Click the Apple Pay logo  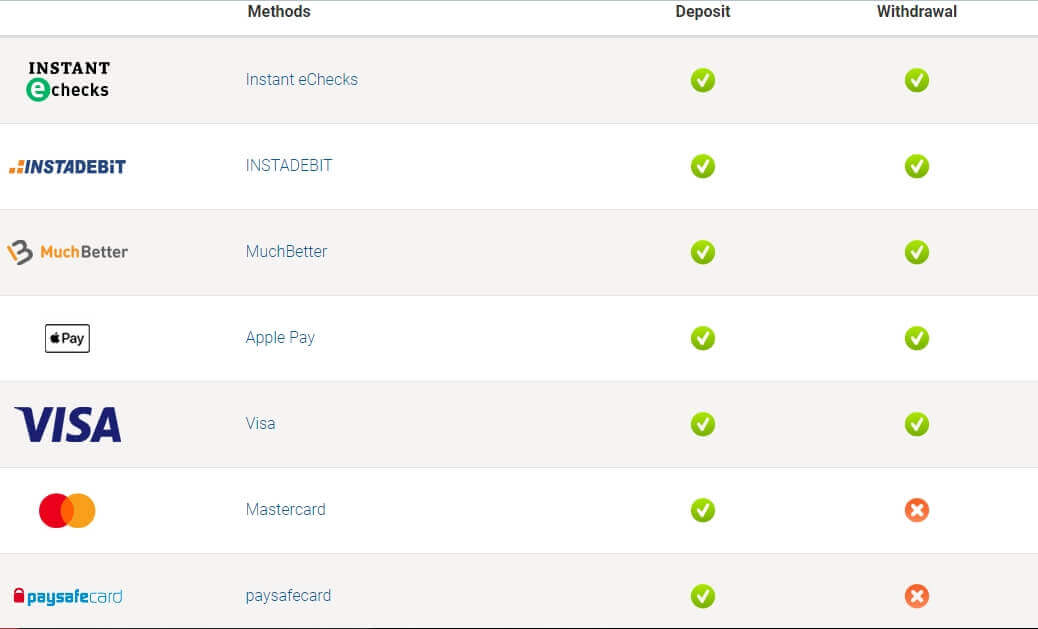pyautogui.click(x=67, y=338)
